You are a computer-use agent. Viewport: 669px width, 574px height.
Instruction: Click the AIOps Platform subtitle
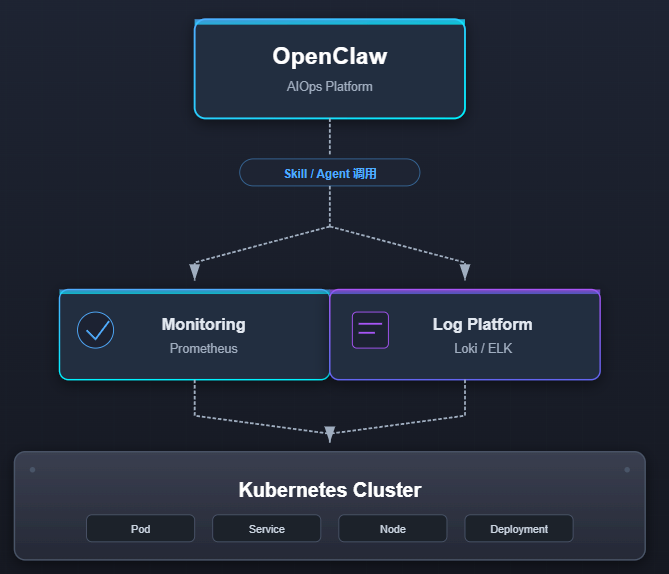pyautogui.click(x=330, y=87)
